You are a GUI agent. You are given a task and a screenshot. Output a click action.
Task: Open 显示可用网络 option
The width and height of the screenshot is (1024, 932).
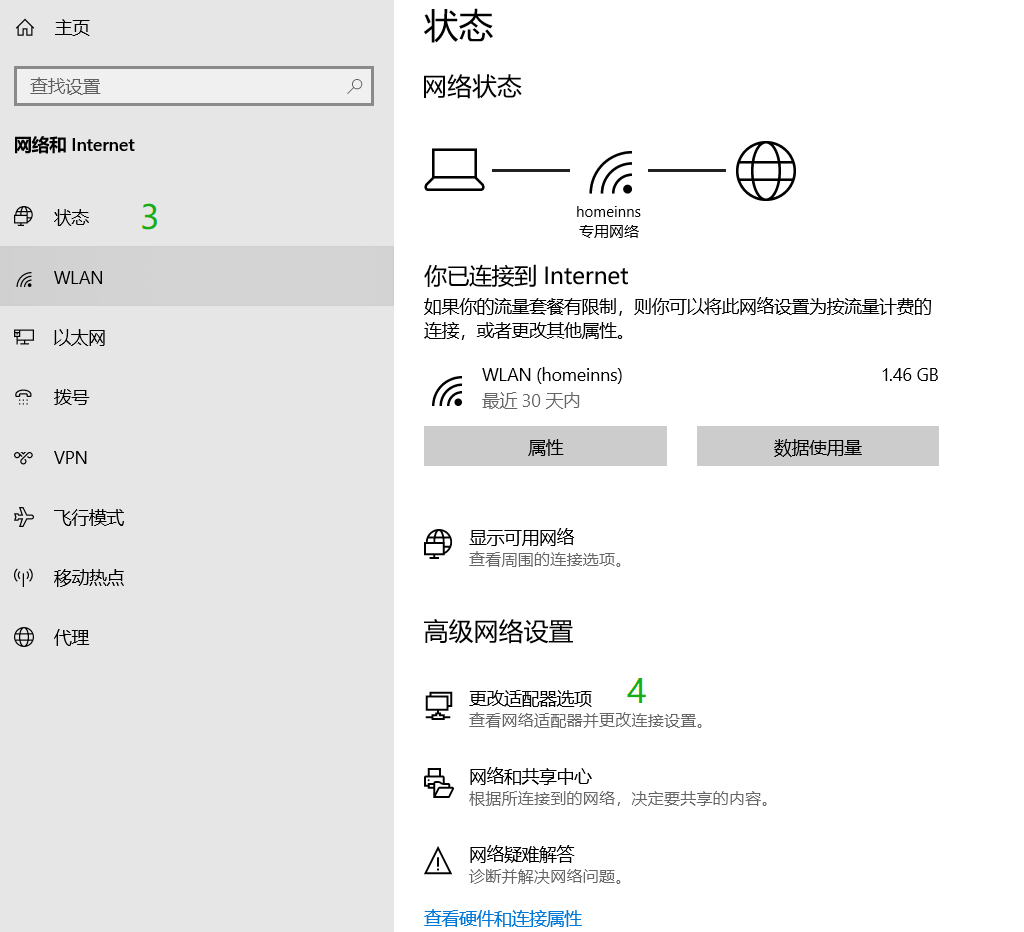[x=522, y=538]
